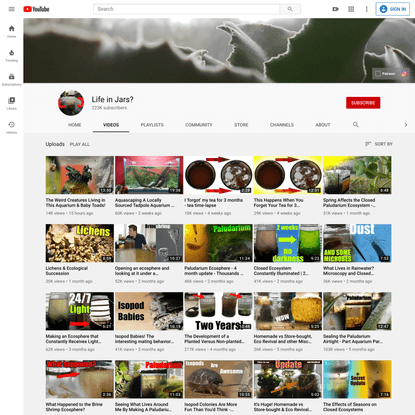
Task: Subscribe to Life in Jars channel
Action: click(x=363, y=103)
